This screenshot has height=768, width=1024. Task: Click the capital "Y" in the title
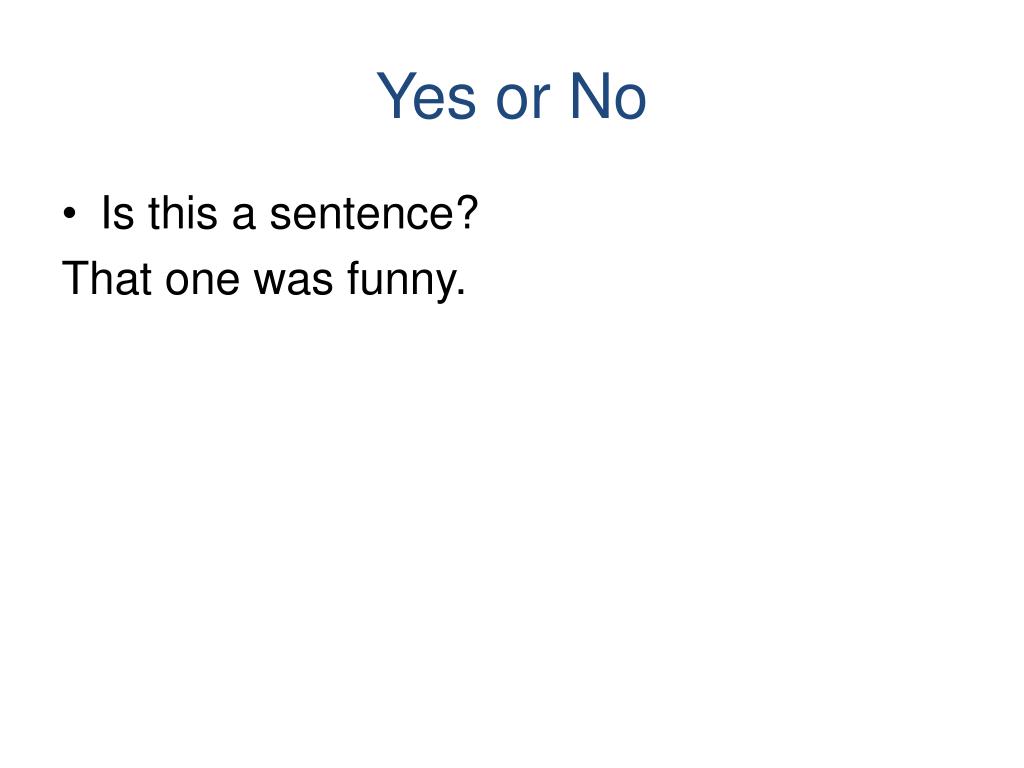click(x=394, y=95)
